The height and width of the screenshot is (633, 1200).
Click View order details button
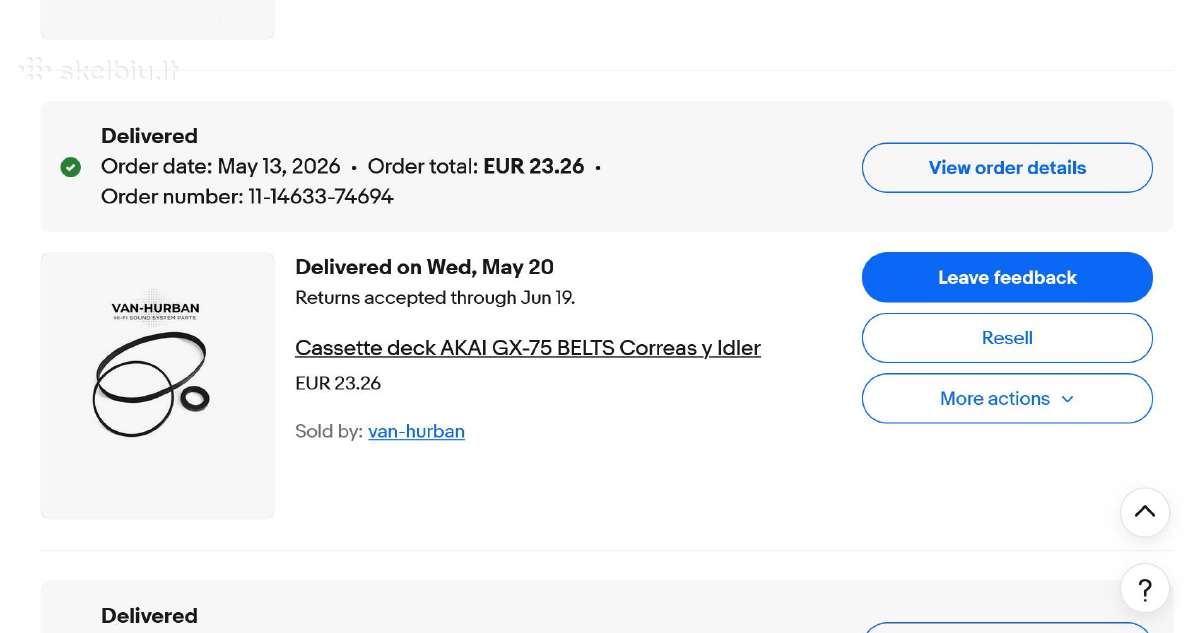[1007, 167]
